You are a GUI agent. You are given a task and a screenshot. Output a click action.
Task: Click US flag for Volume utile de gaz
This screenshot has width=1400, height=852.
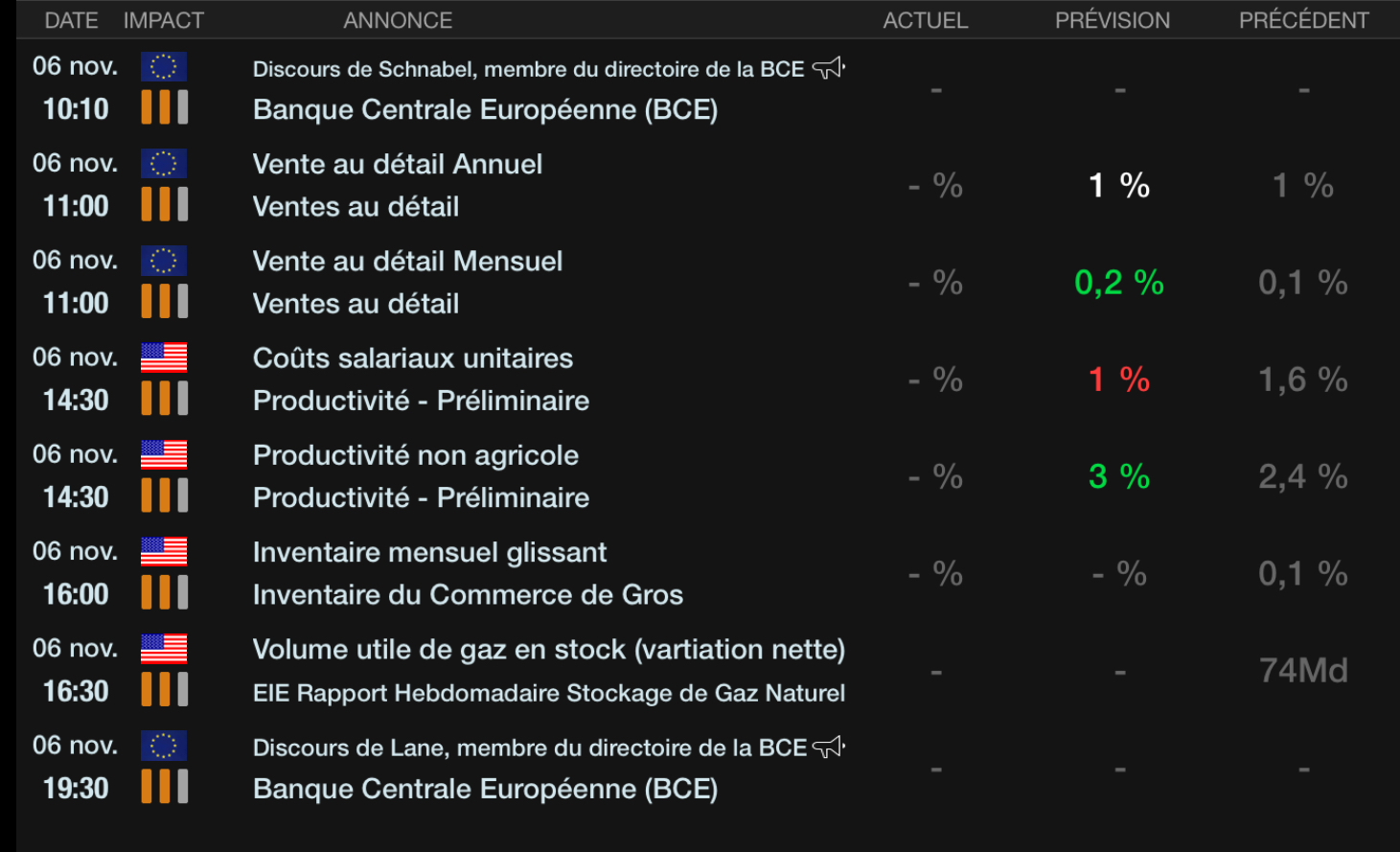(164, 649)
